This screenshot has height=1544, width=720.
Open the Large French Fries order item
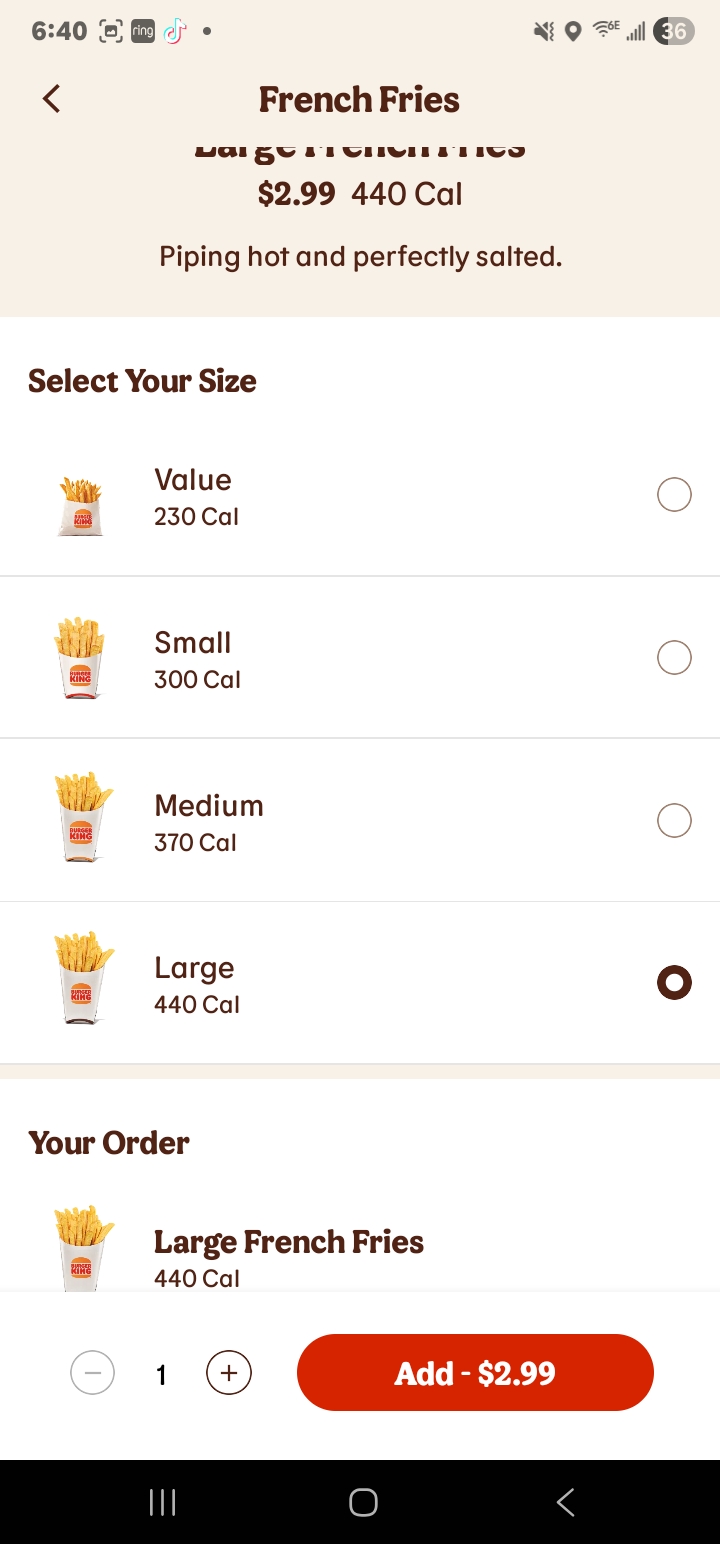point(289,1242)
